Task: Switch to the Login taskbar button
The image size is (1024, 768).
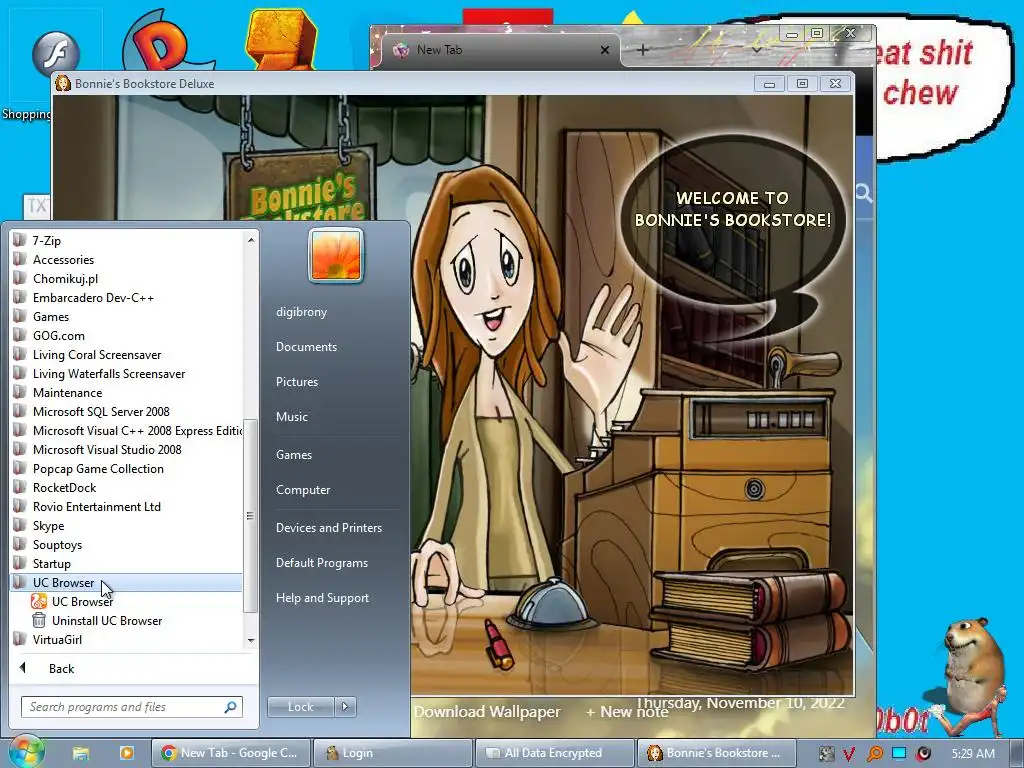Action: point(392,753)
